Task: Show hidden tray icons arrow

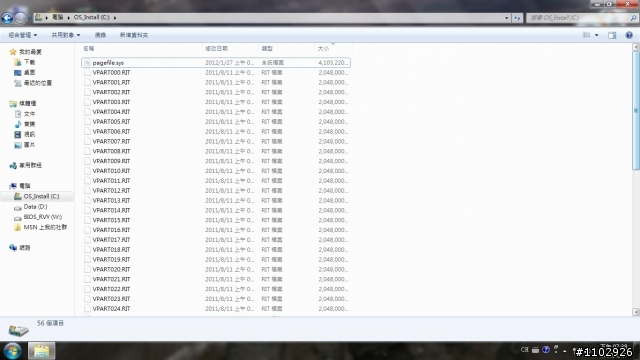Action: pyautogui.click(x=564, y=350)
